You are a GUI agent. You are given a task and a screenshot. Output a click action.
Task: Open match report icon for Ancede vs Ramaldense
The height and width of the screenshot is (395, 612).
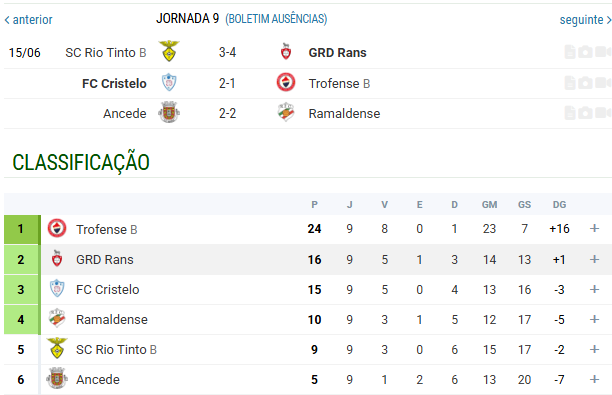(x=570, y=113)
